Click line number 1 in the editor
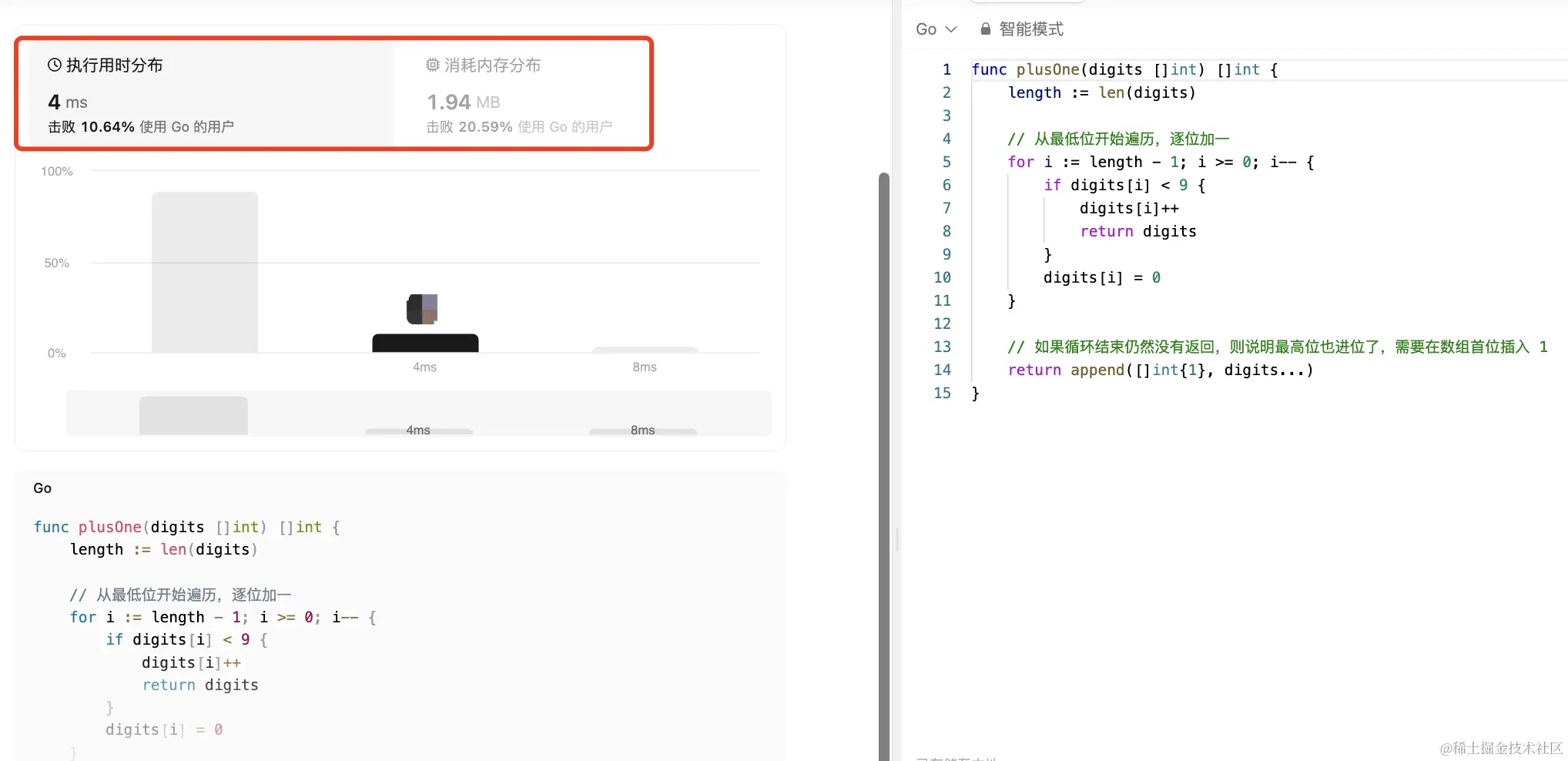This screenshot has height=761, width=1568. [946, 70]
